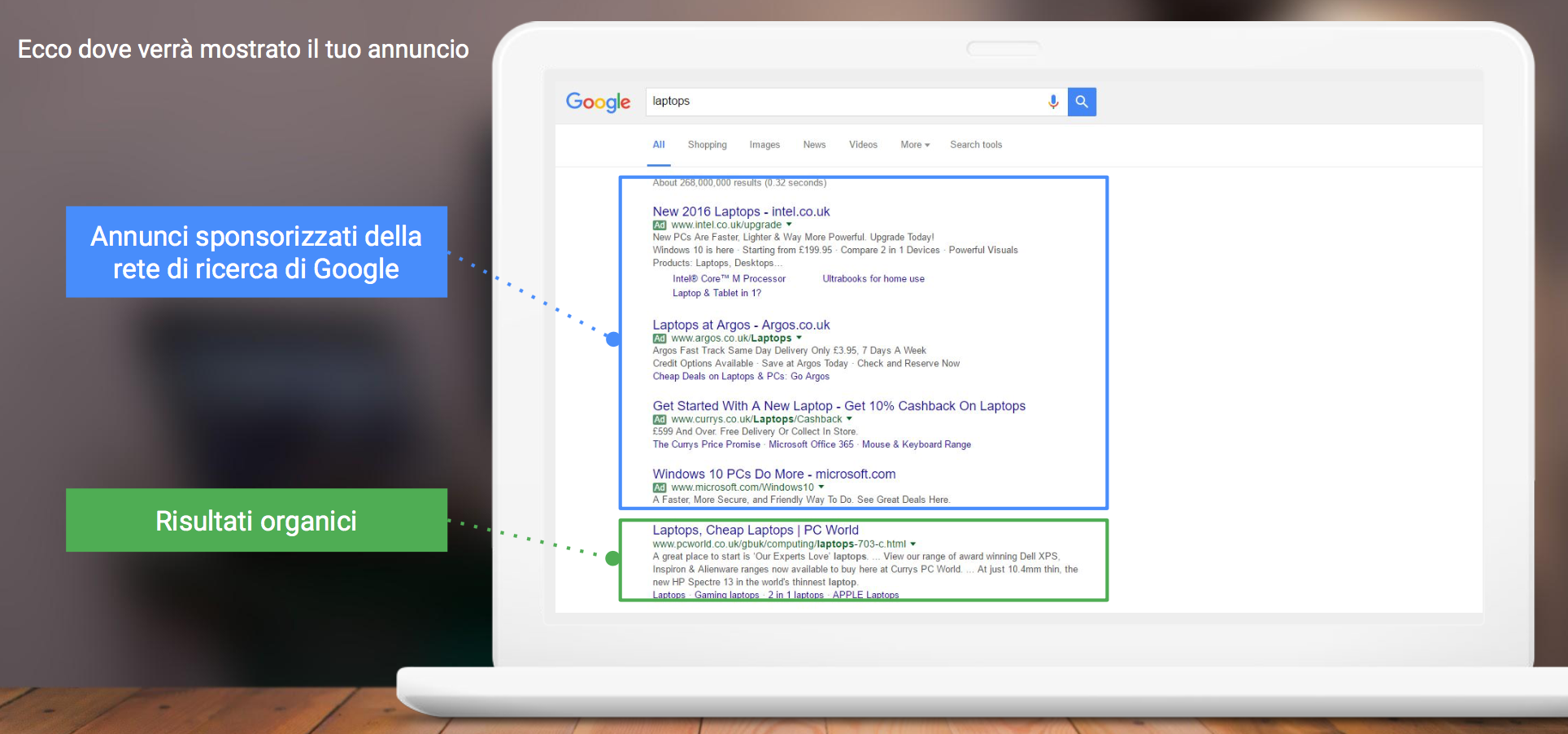Expand arrow next to www.microsoft.com/Windows10
The height and width of the screenshot is (734, 1568).
tap(821, 487)
